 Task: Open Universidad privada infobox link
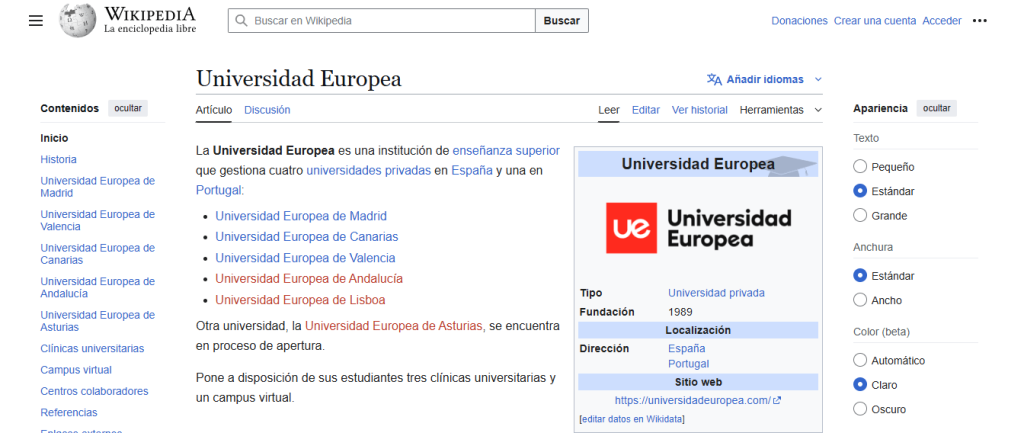716,293
